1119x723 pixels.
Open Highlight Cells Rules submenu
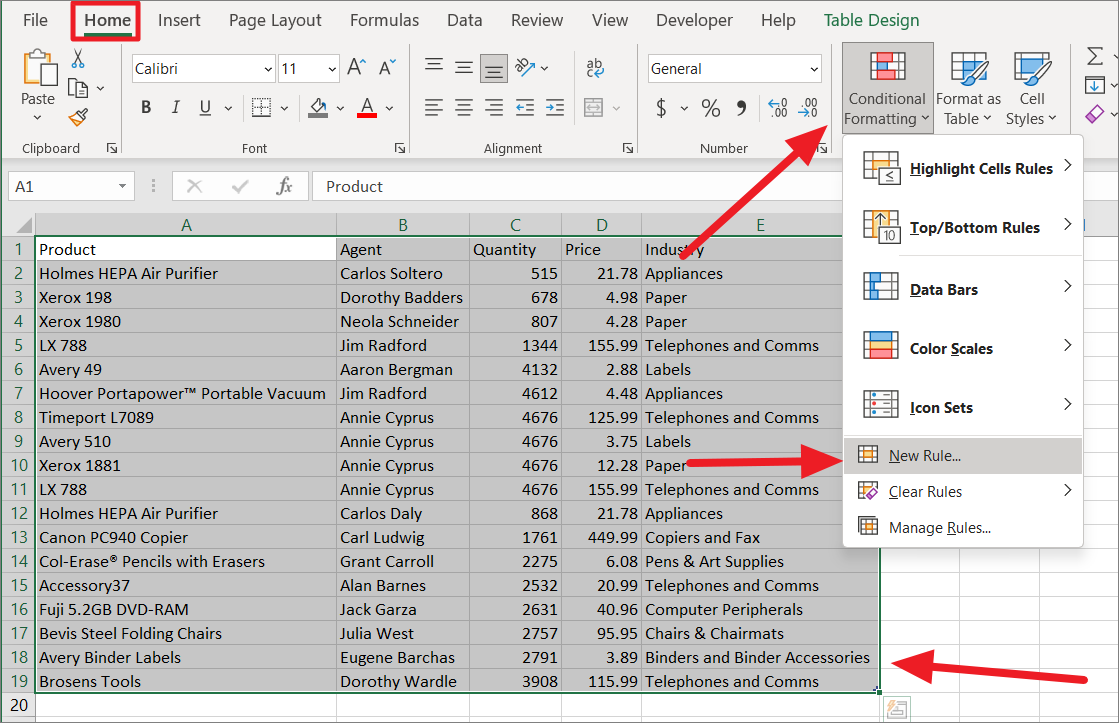coord(963,168)
